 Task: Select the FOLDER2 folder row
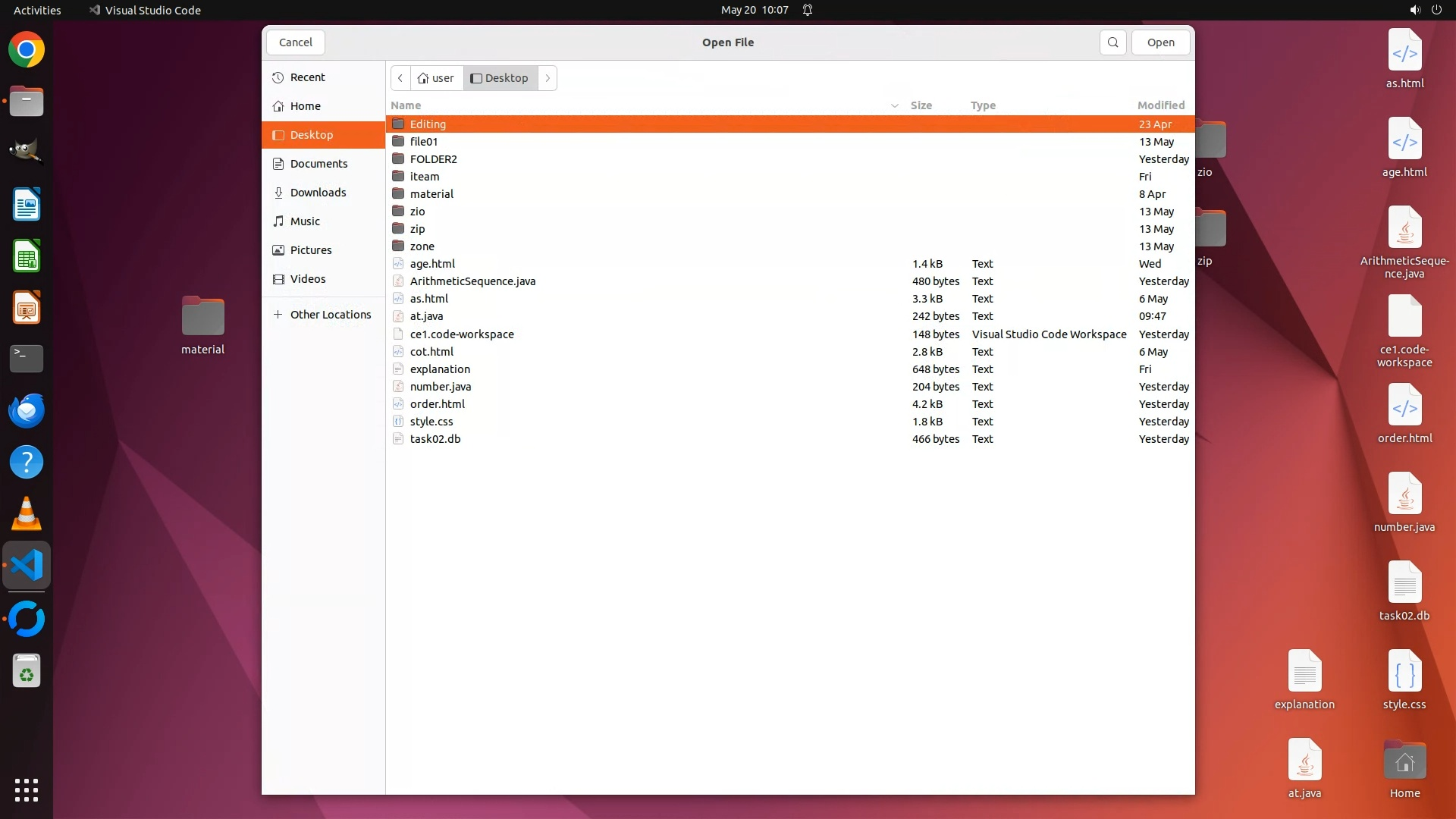pos(433,159)
